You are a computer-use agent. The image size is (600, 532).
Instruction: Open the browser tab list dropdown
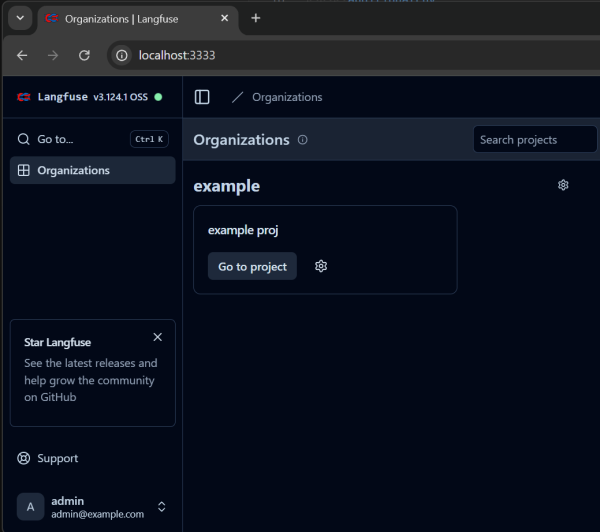click(x=19, y=18)
